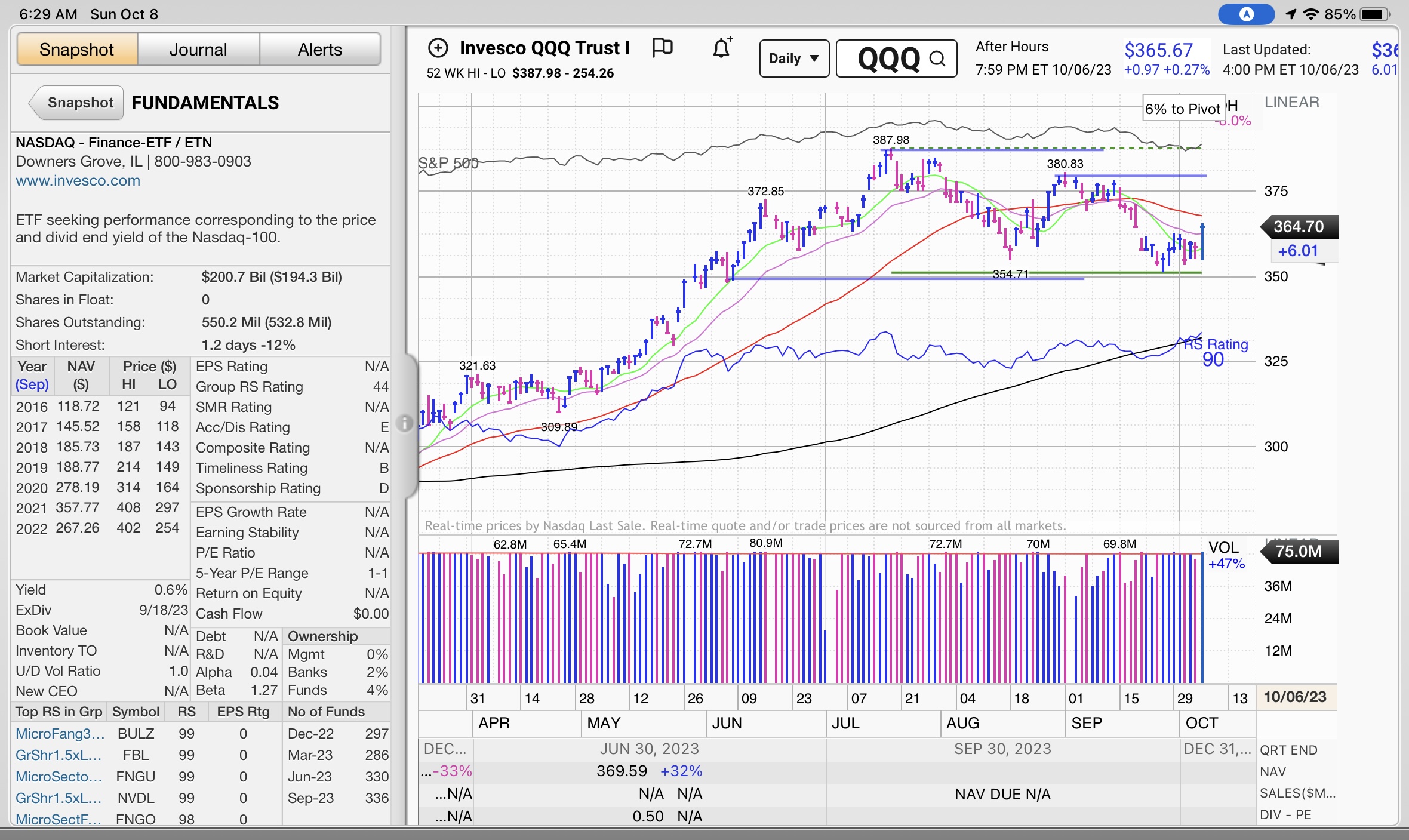Tap the Composite Rating row
The width and height of the screenshot is (1409, 840).
tap(292, 447)
